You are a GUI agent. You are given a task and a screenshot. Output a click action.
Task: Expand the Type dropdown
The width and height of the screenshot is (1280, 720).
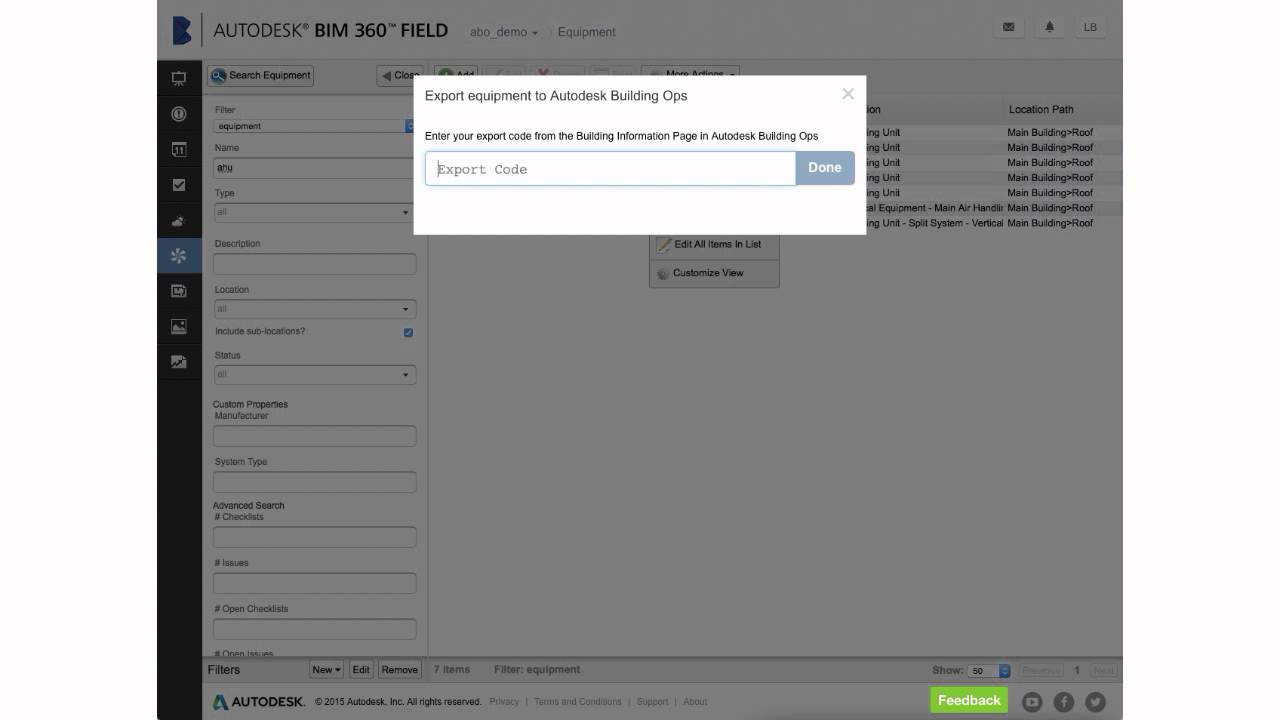point(314,212)
